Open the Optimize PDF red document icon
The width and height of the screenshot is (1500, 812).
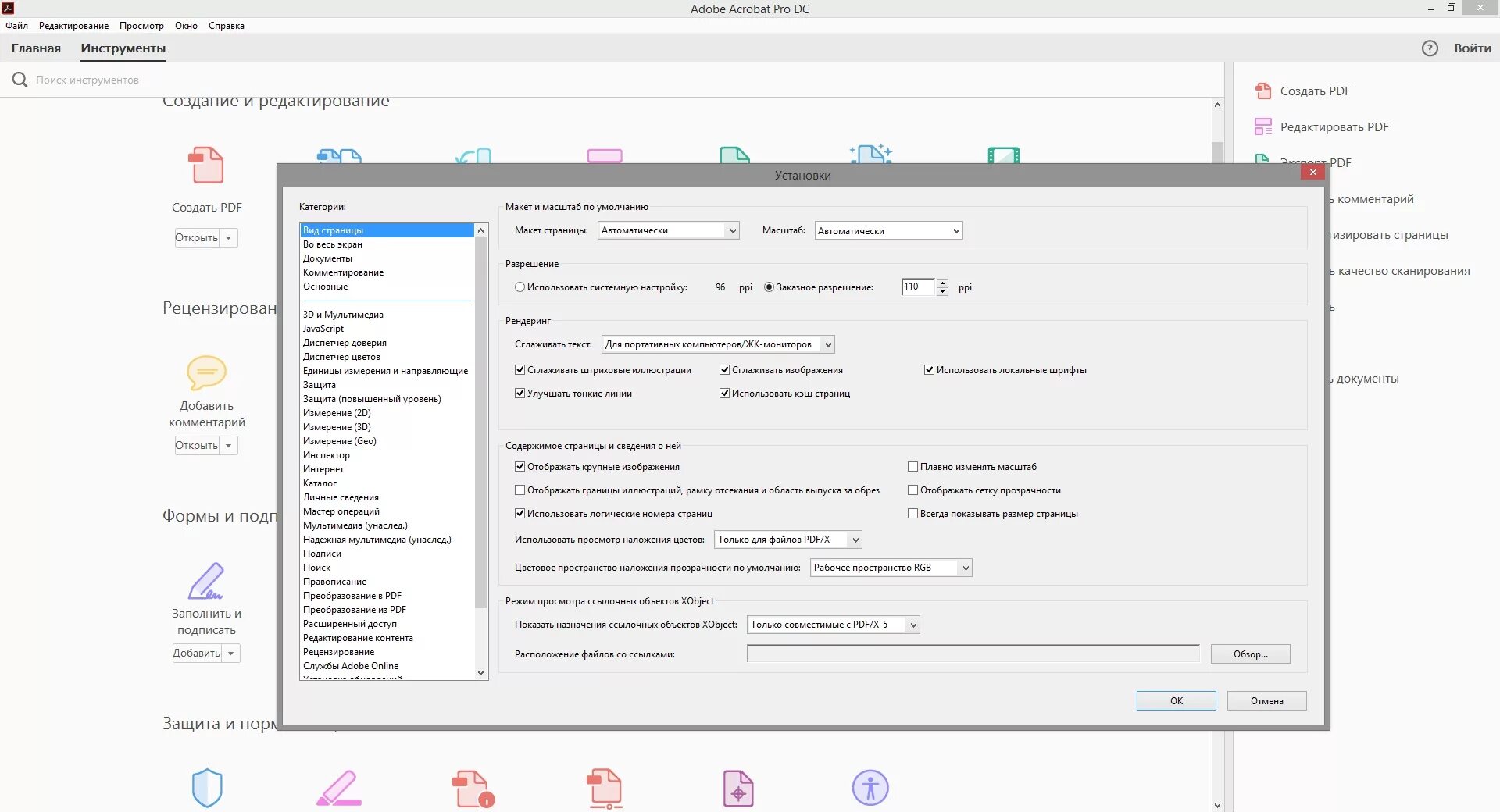click(605, 789)
